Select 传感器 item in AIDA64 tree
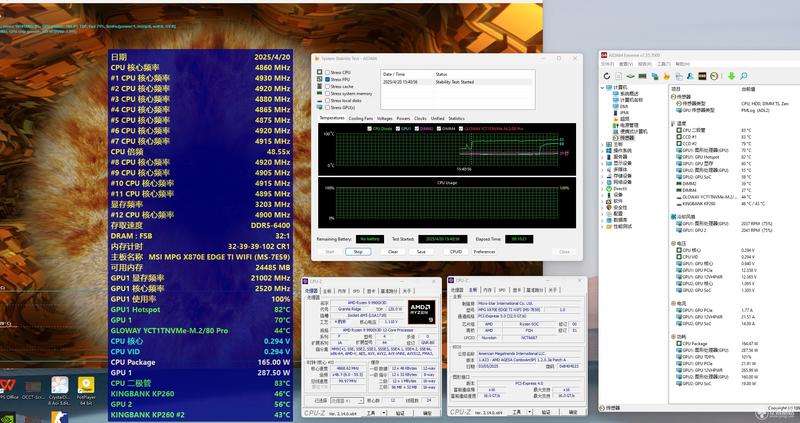The width and height of the screenshot is (800, 423). point(626,138)
